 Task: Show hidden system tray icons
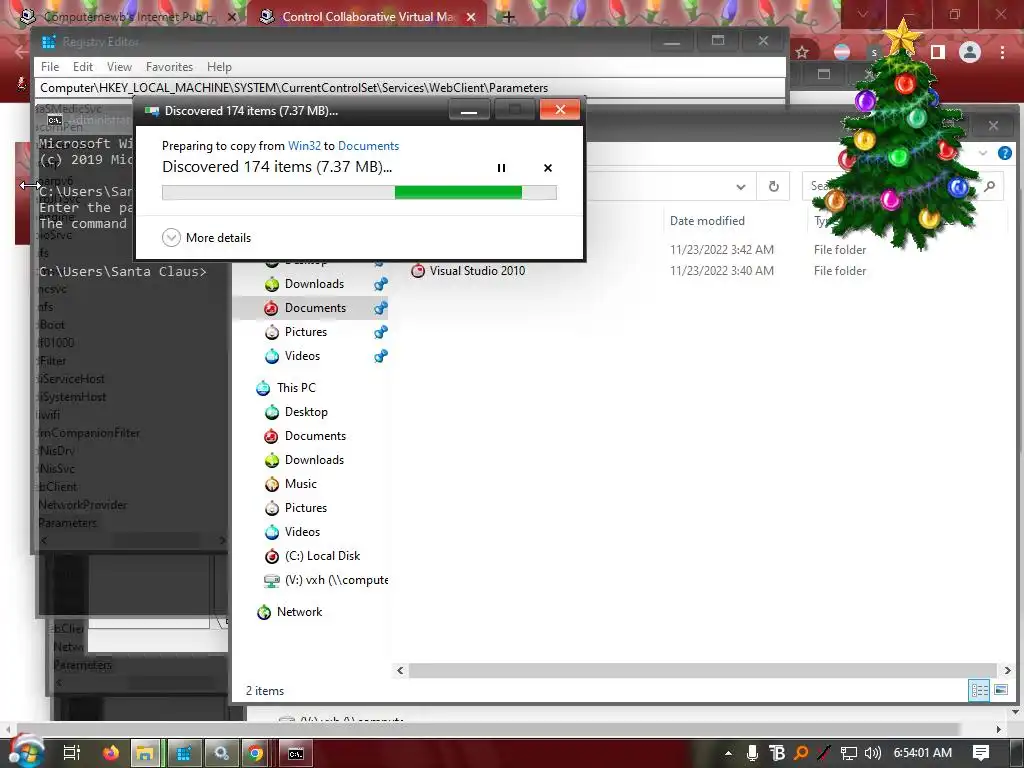point(728,753)
